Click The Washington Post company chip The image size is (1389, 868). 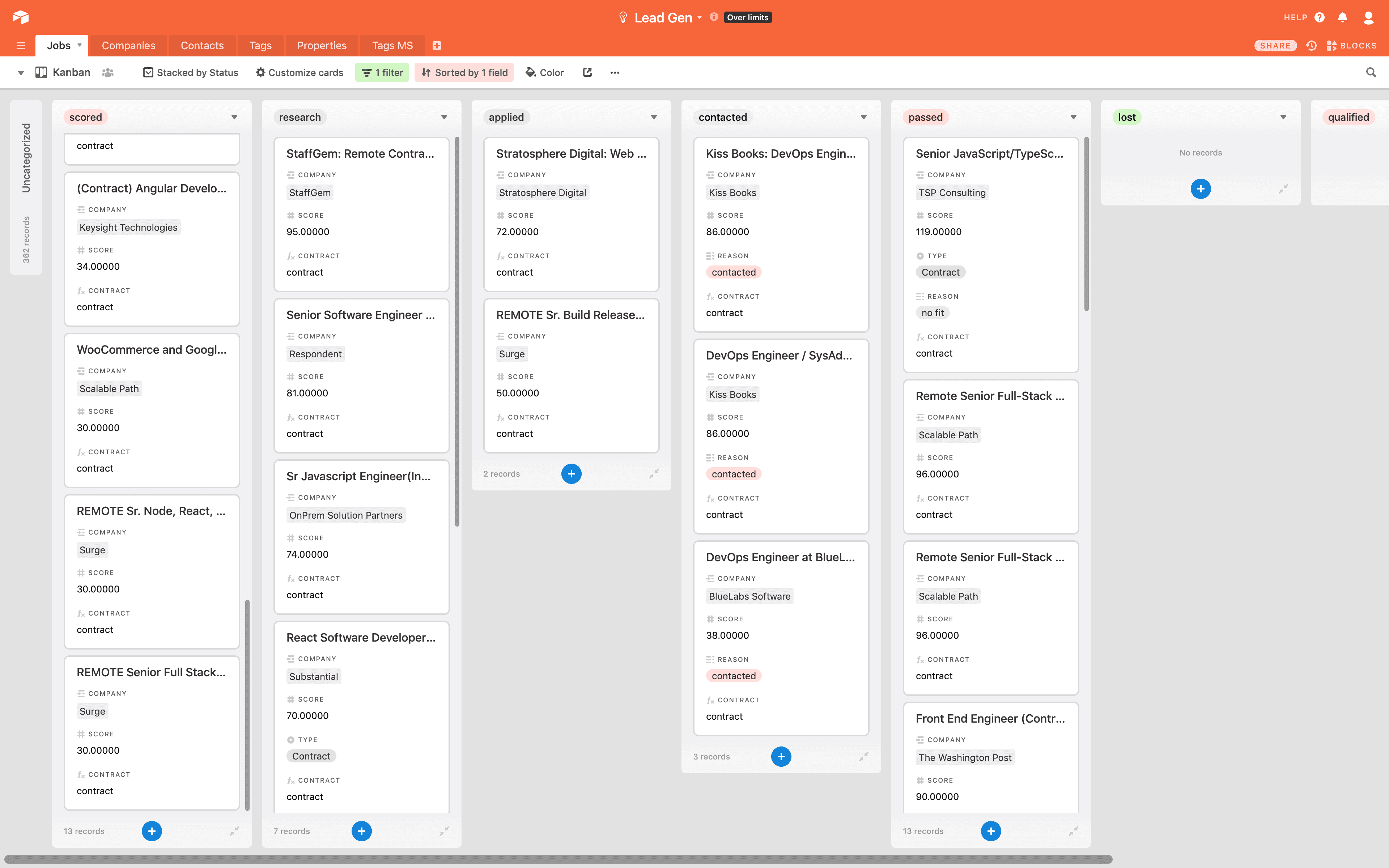[965, 757]
